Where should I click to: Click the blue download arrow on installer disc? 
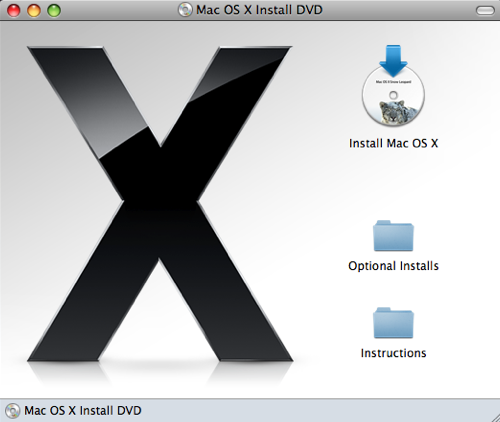(x=393, y=60)
